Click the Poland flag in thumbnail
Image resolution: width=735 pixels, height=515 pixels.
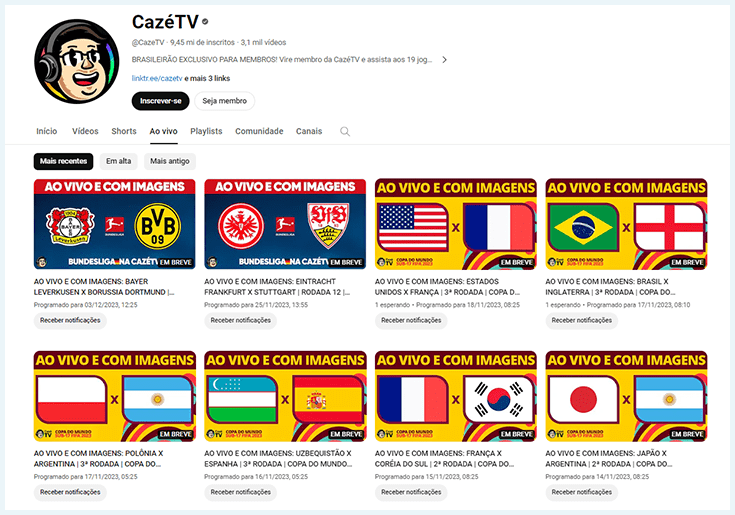pyautogui.click(x=71, y=400)
